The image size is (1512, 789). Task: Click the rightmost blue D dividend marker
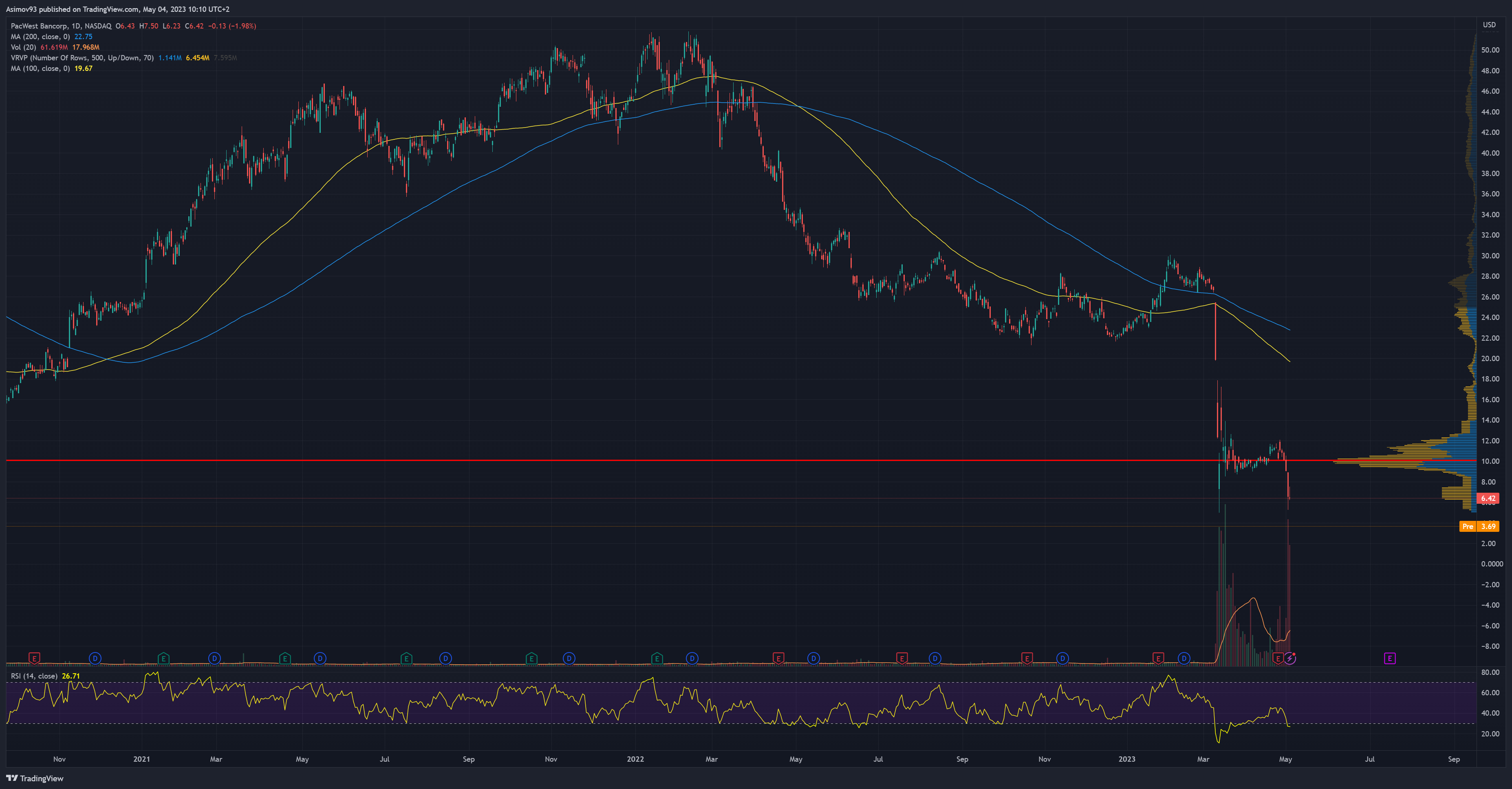(1184, 658)
